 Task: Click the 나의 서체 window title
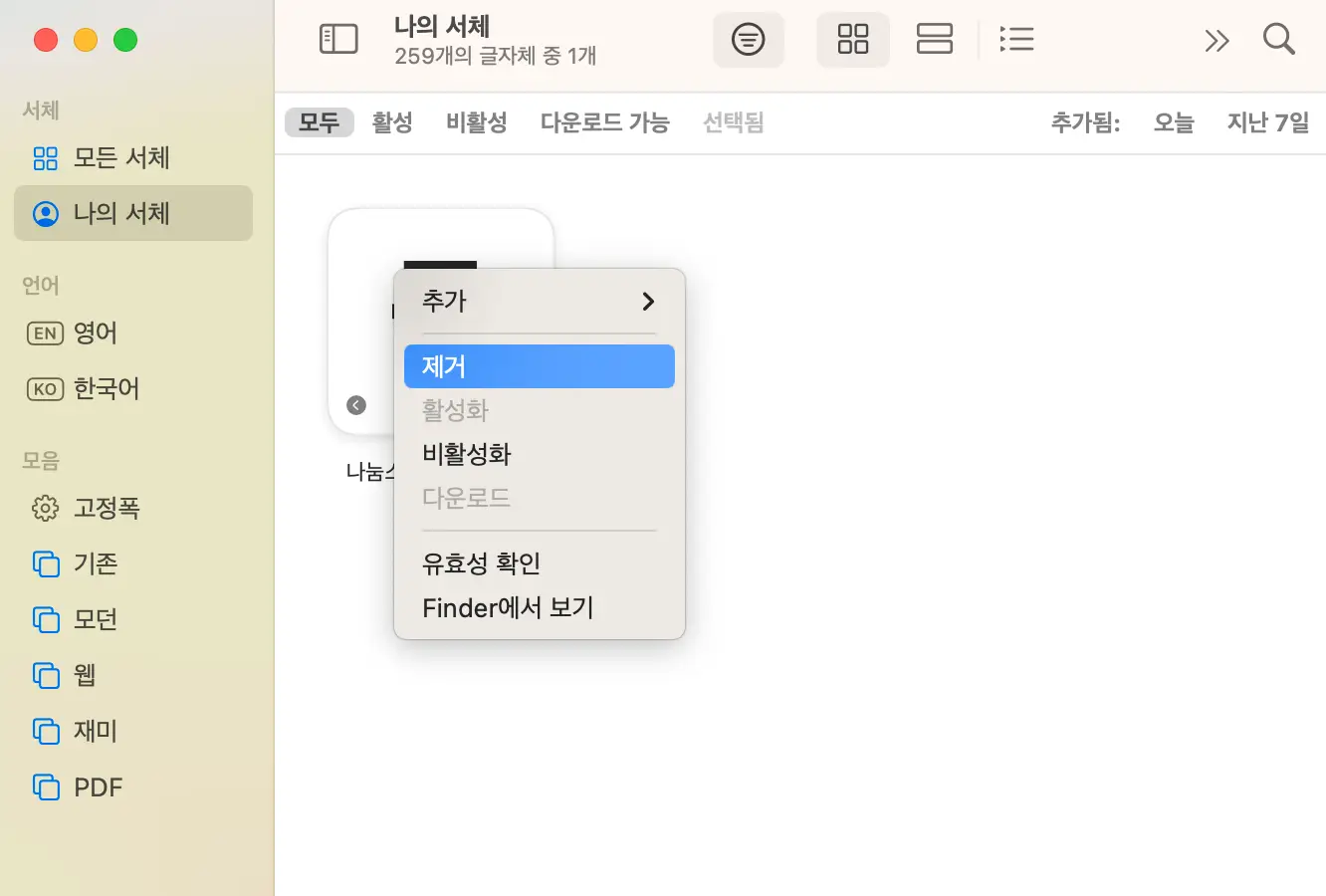pos(442,26)
